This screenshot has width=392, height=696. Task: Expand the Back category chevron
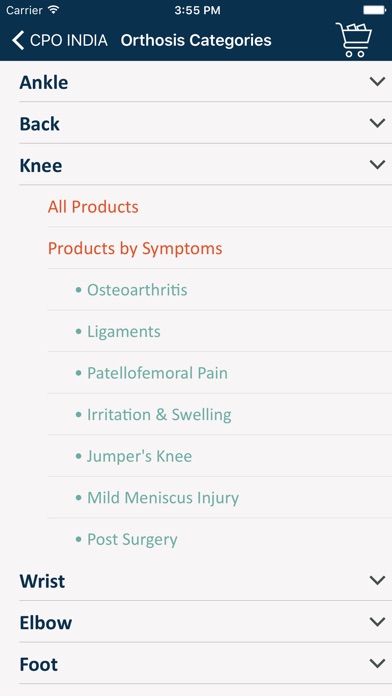coord(377,123)
